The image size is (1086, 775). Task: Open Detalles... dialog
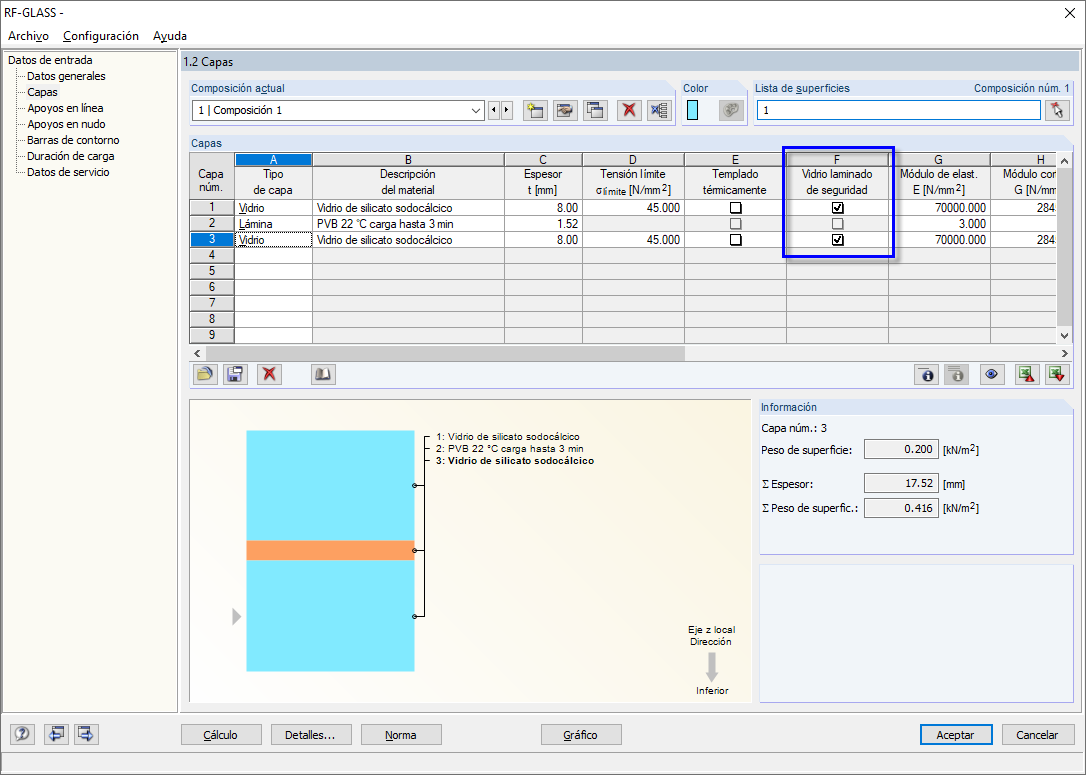click(311, 735)
